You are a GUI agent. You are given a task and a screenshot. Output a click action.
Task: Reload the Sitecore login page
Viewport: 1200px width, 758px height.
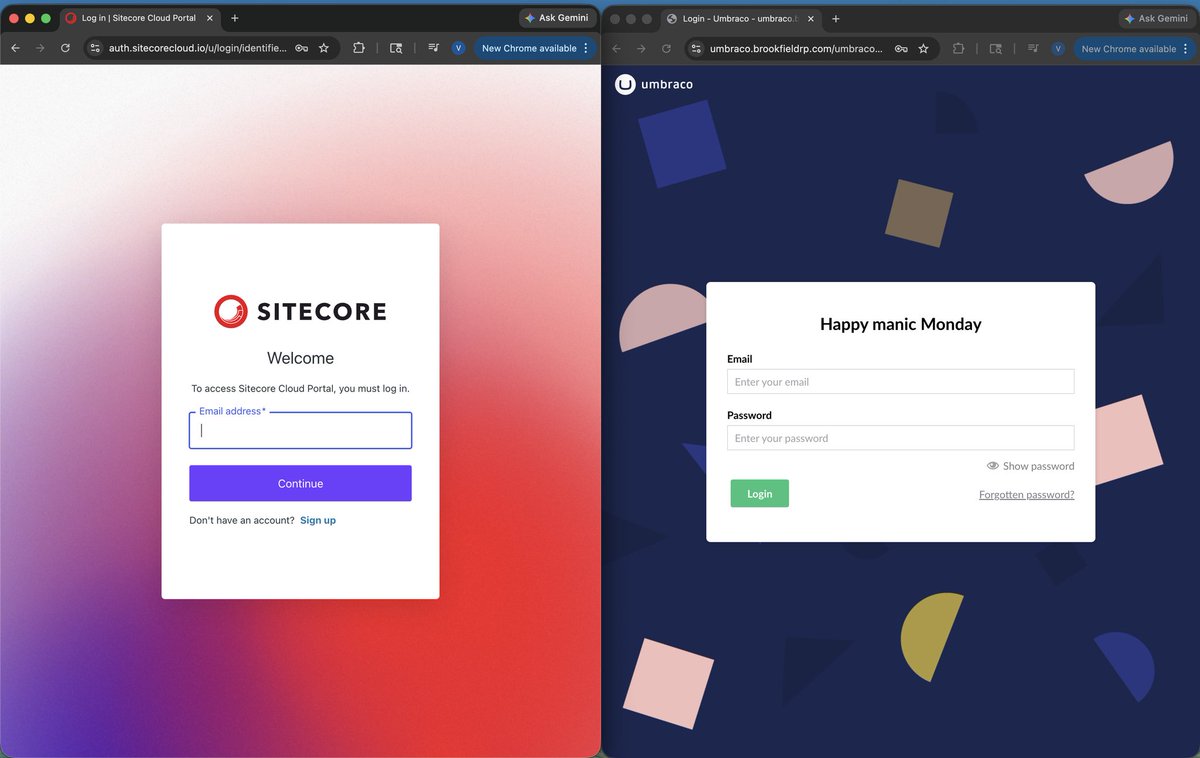pyautogui.click(x=65, y=48)
